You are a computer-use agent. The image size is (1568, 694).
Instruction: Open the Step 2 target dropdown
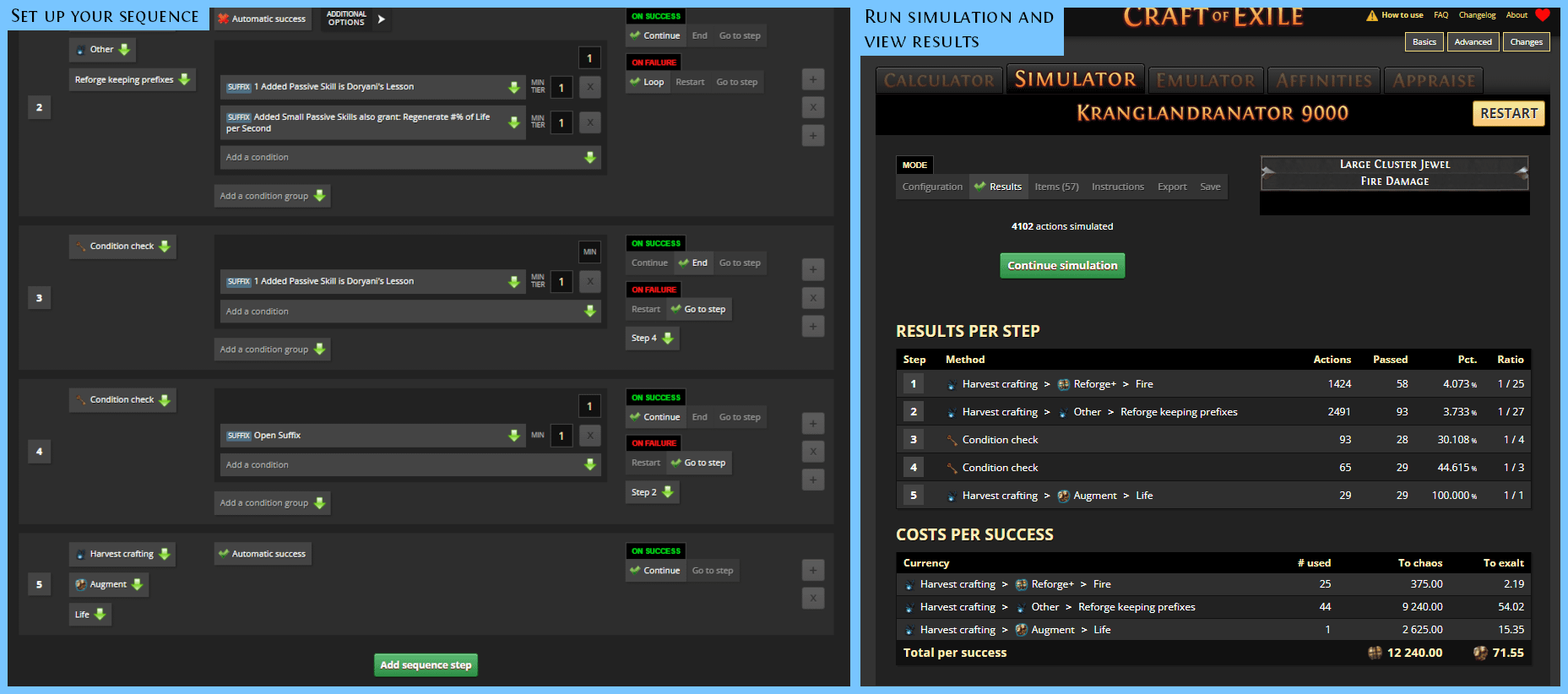(x=652, y=492)
